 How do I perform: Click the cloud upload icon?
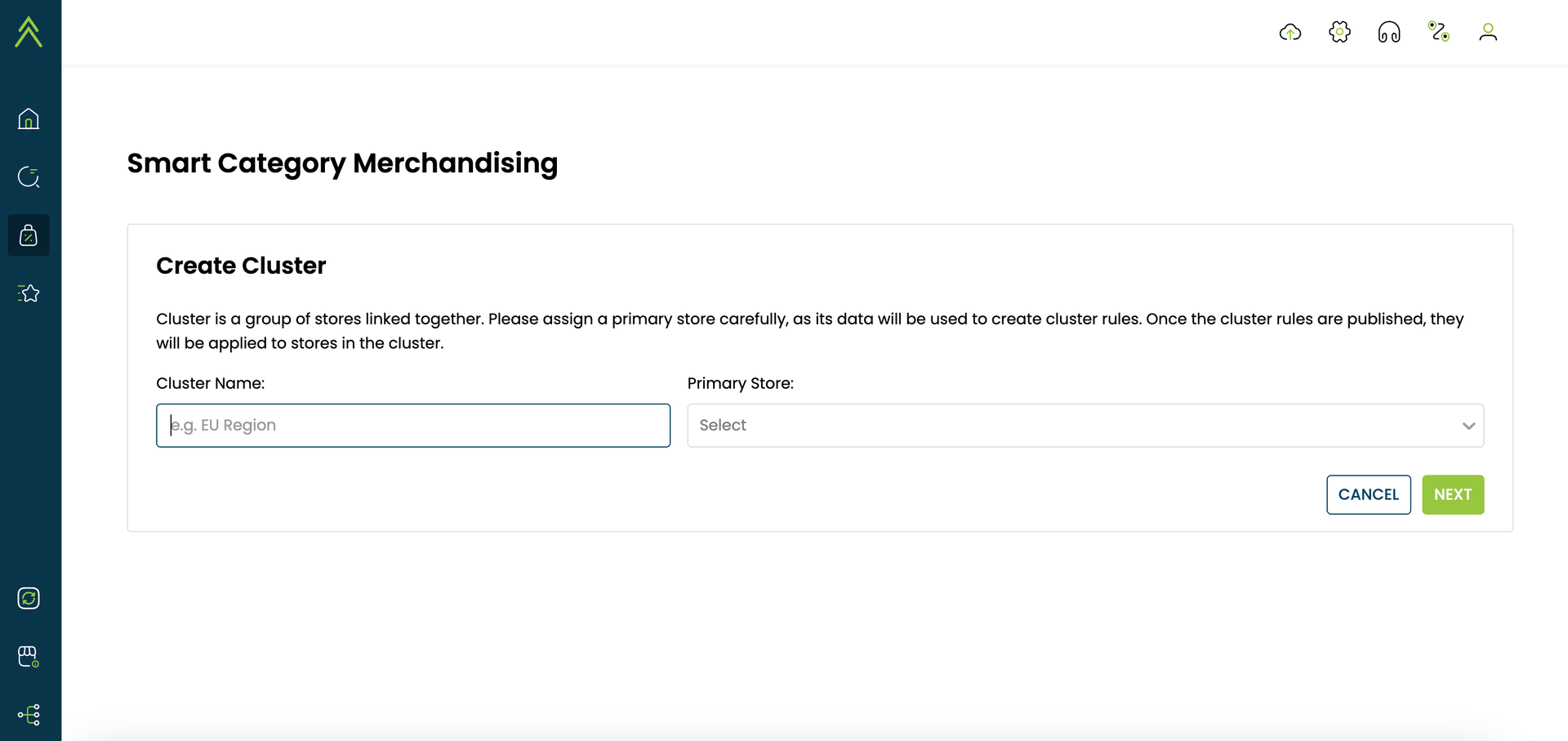[1290, 32]
